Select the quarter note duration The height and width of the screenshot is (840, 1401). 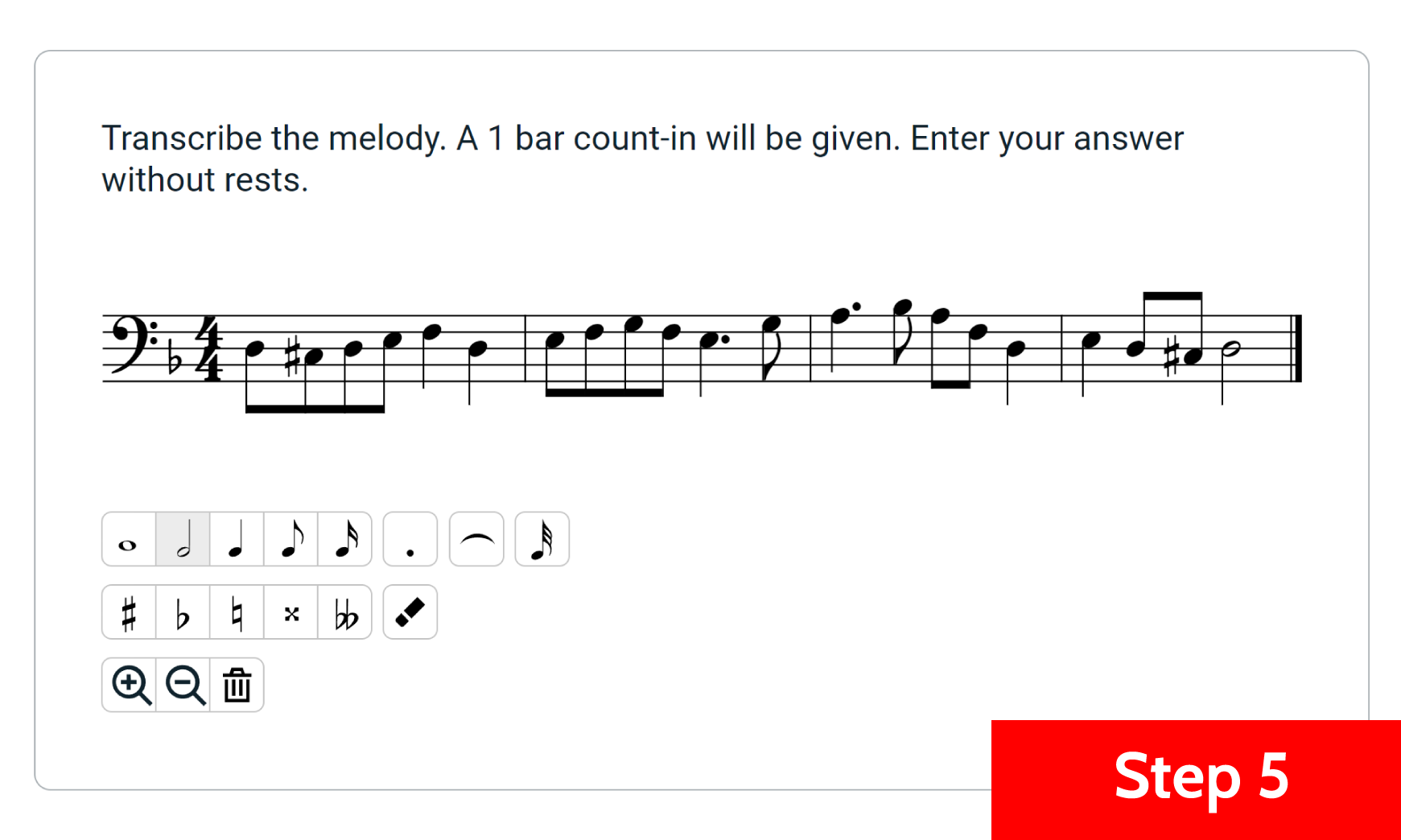tap(237, 539)
